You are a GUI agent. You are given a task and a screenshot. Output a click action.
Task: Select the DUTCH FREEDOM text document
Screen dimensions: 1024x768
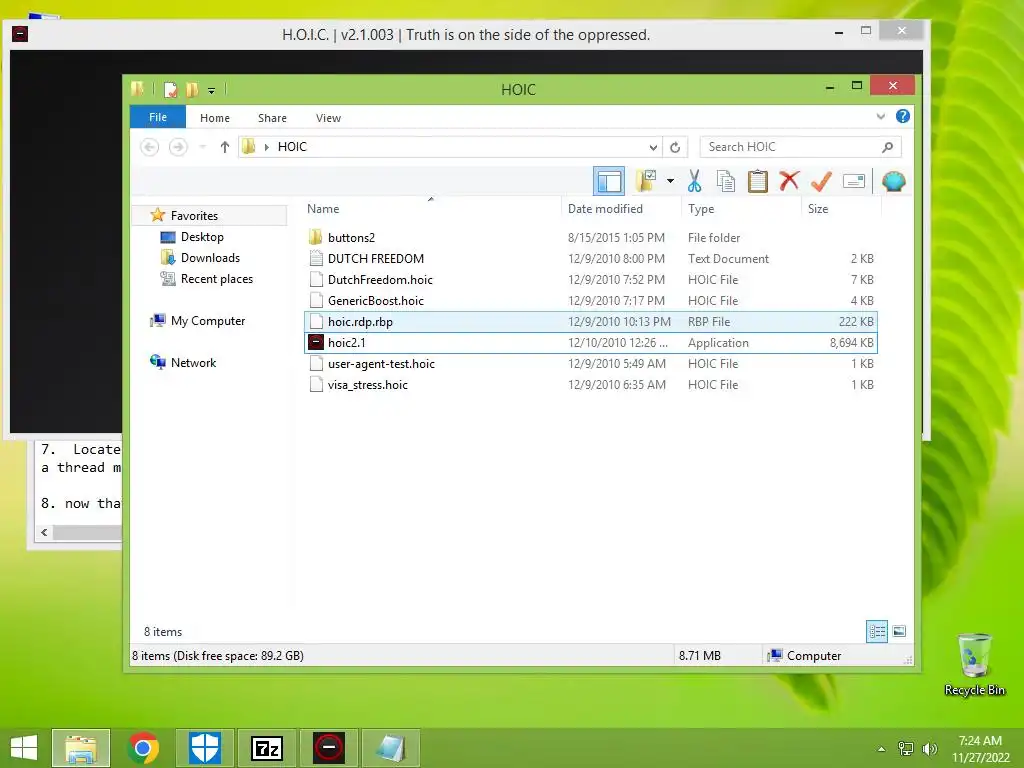[590, 259]
